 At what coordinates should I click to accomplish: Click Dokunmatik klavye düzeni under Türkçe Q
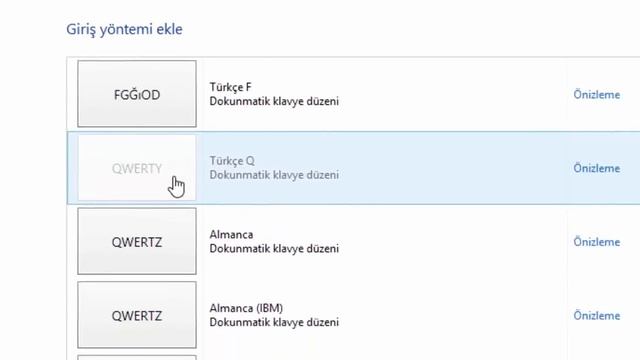point(274,175)
